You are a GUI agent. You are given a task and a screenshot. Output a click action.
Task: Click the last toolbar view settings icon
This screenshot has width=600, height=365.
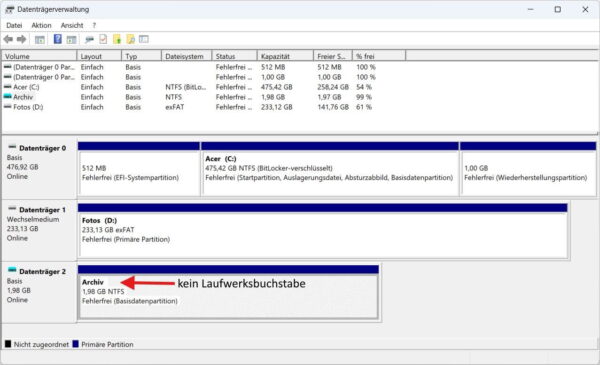tap(144, 39)
